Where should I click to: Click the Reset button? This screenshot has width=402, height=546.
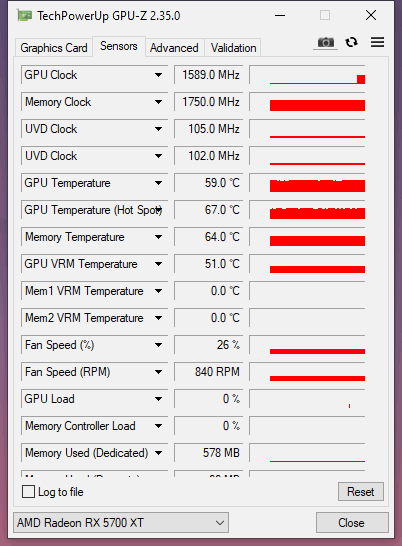(x=361, y=492)
